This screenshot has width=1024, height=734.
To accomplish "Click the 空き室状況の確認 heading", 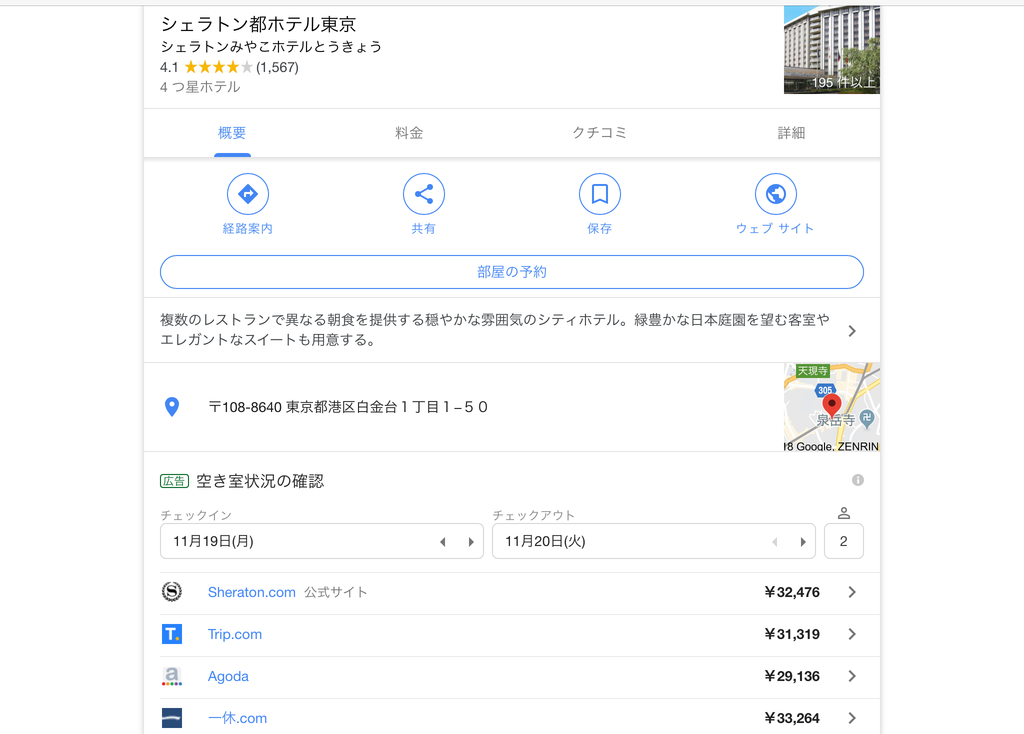I will click(x=260, y=481).
